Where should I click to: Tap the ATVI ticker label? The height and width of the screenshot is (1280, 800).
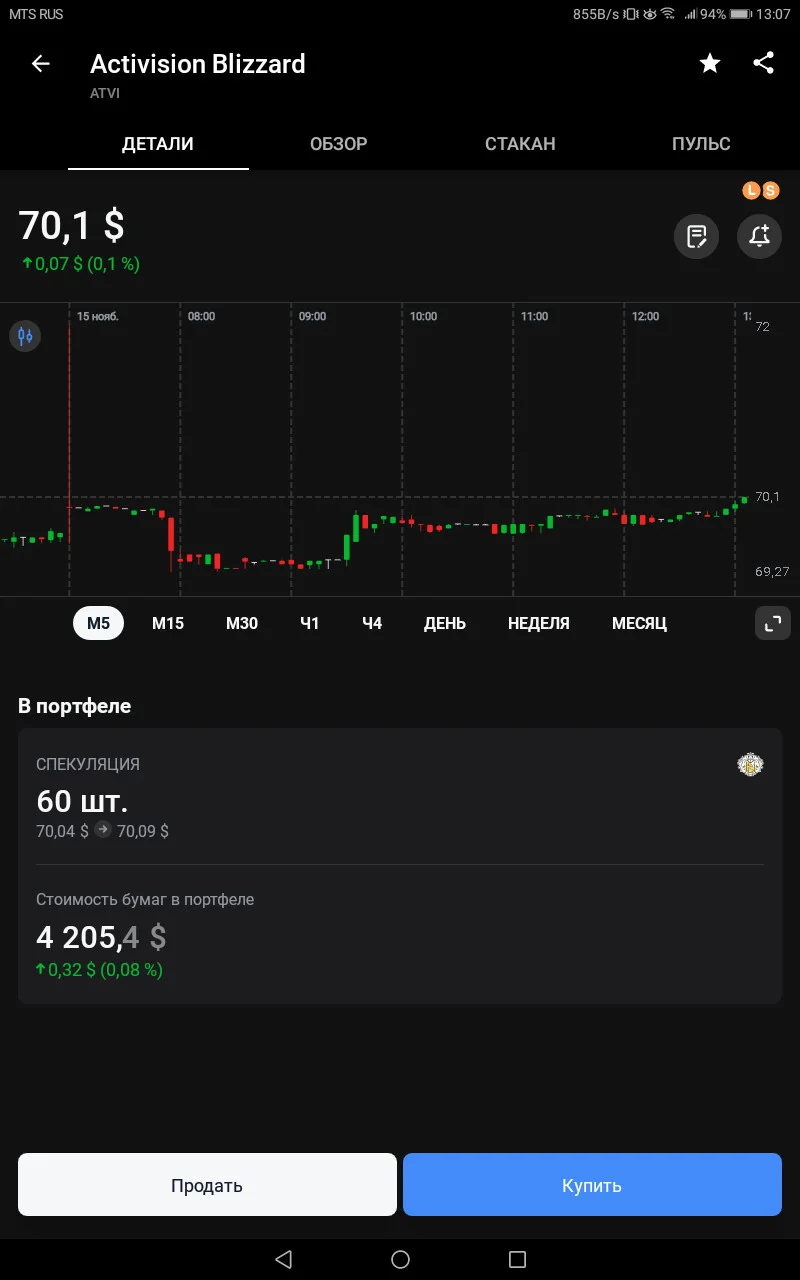point(105,93)
